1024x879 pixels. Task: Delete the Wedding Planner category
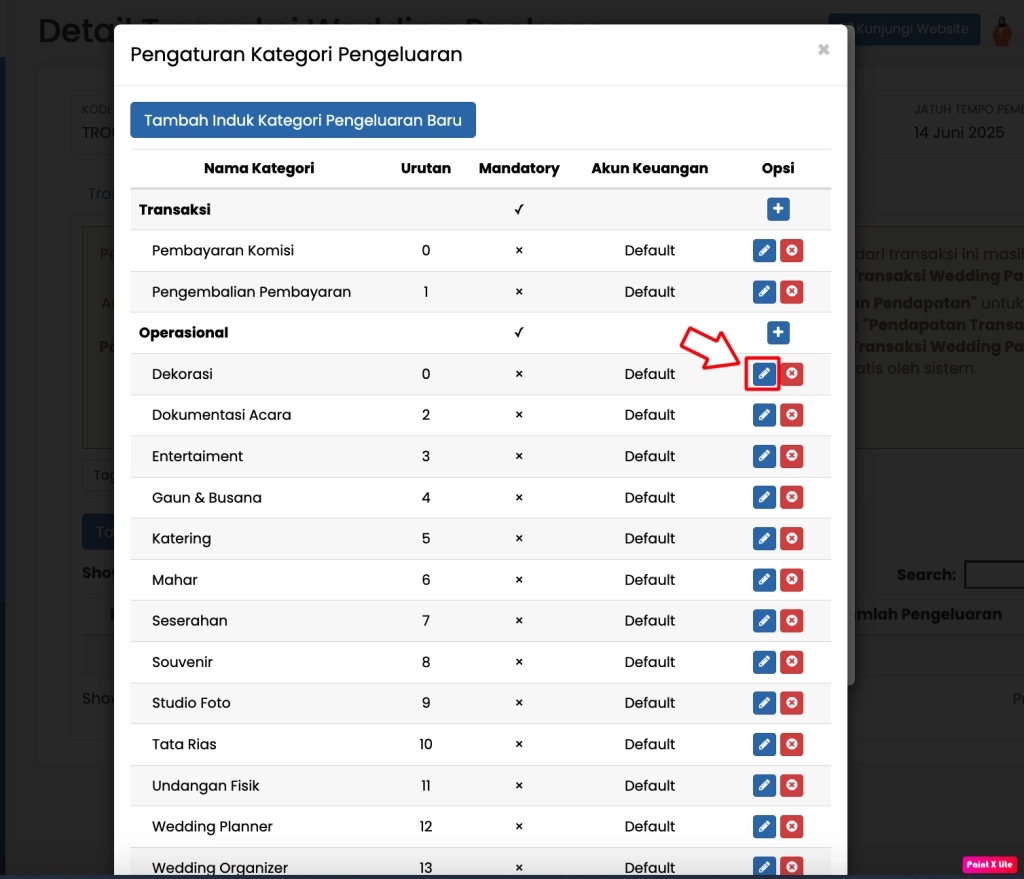click(791, 827)
